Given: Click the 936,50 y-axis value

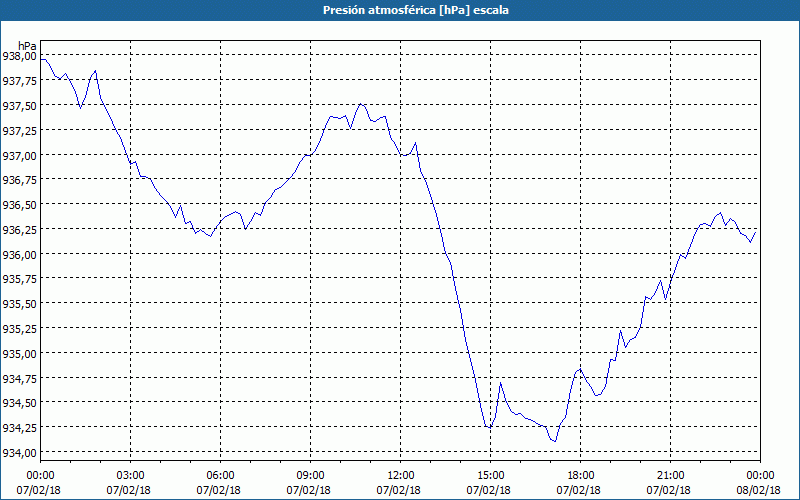Looking at the screenshot, I should click(18, 205).
